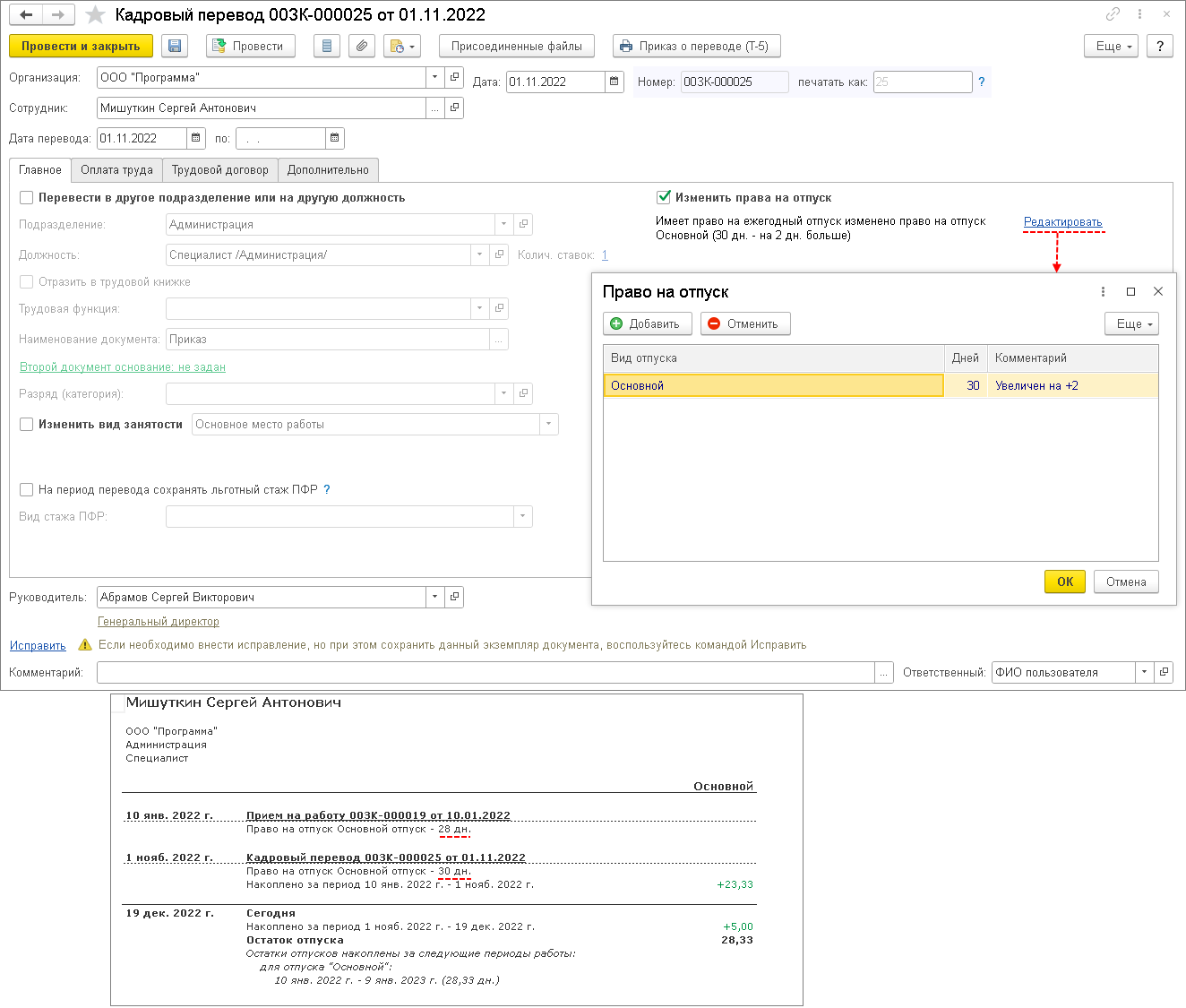Expand the Должность dropdown
Image resolution: width=1186 pixels, height=1008 pixels.
pos(479,254)
